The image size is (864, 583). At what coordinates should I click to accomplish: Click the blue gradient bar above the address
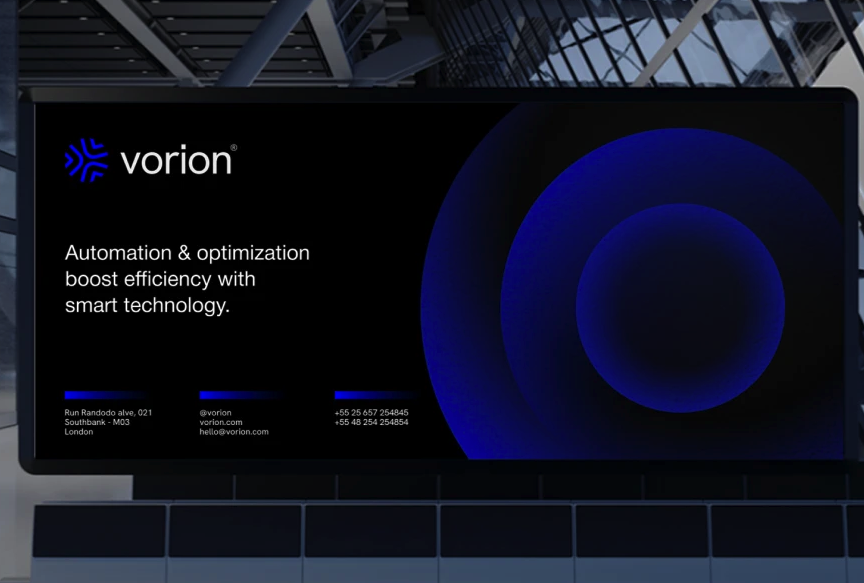[106, 395]
